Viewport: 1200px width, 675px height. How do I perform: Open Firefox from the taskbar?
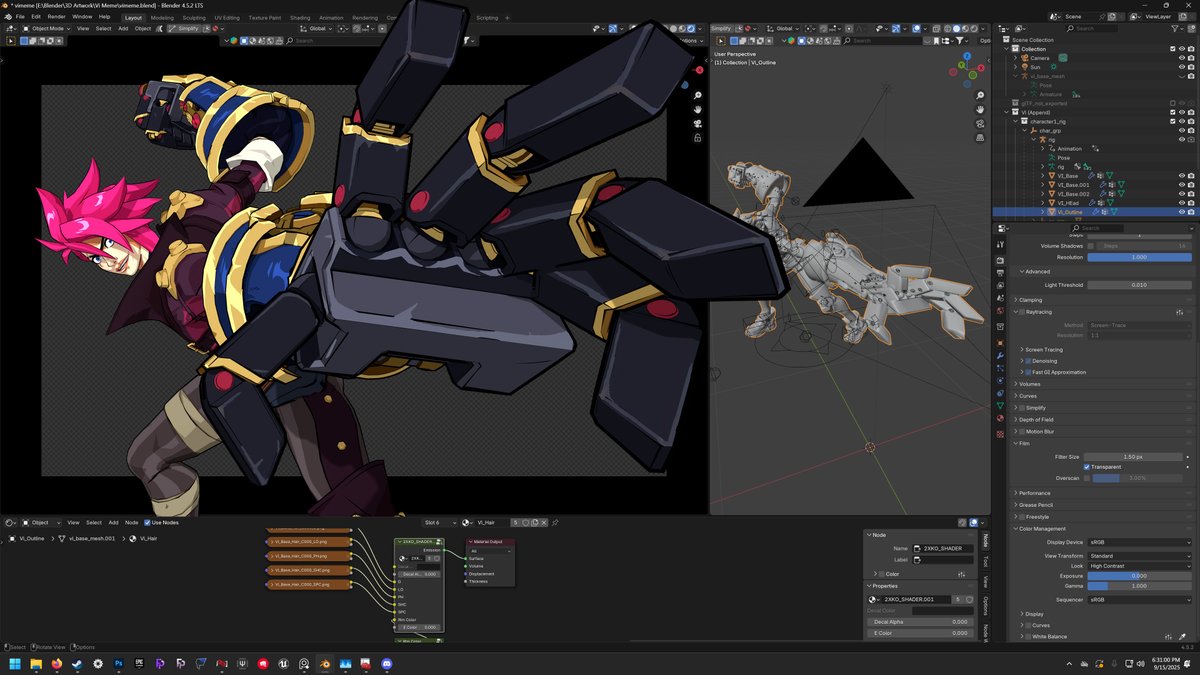click(56, 663)
